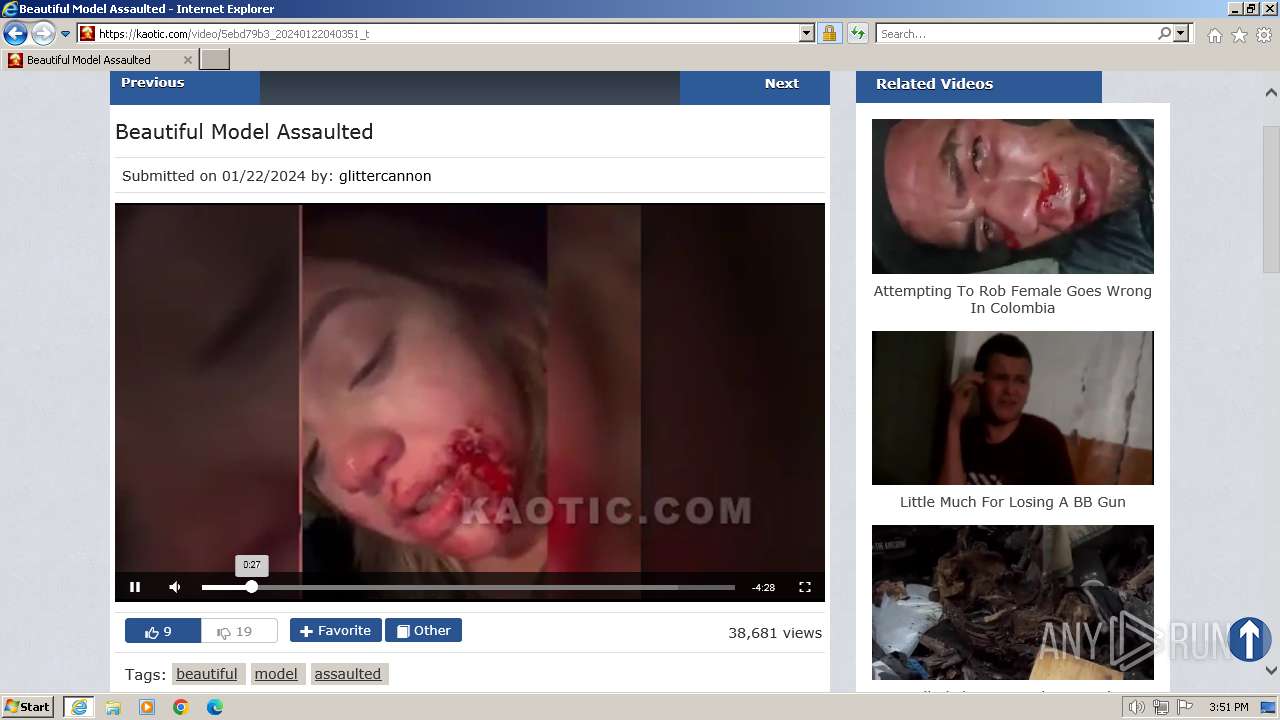Like the video with thumbs up

pos(163,631)
